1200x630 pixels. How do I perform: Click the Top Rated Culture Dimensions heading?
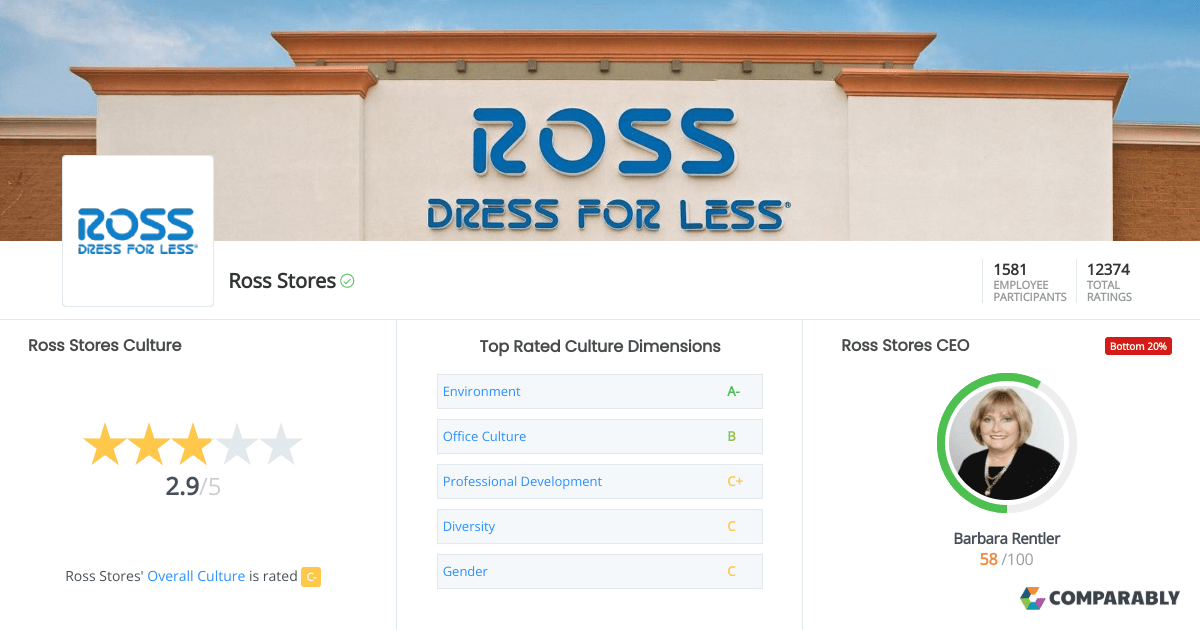click(600, 346)
